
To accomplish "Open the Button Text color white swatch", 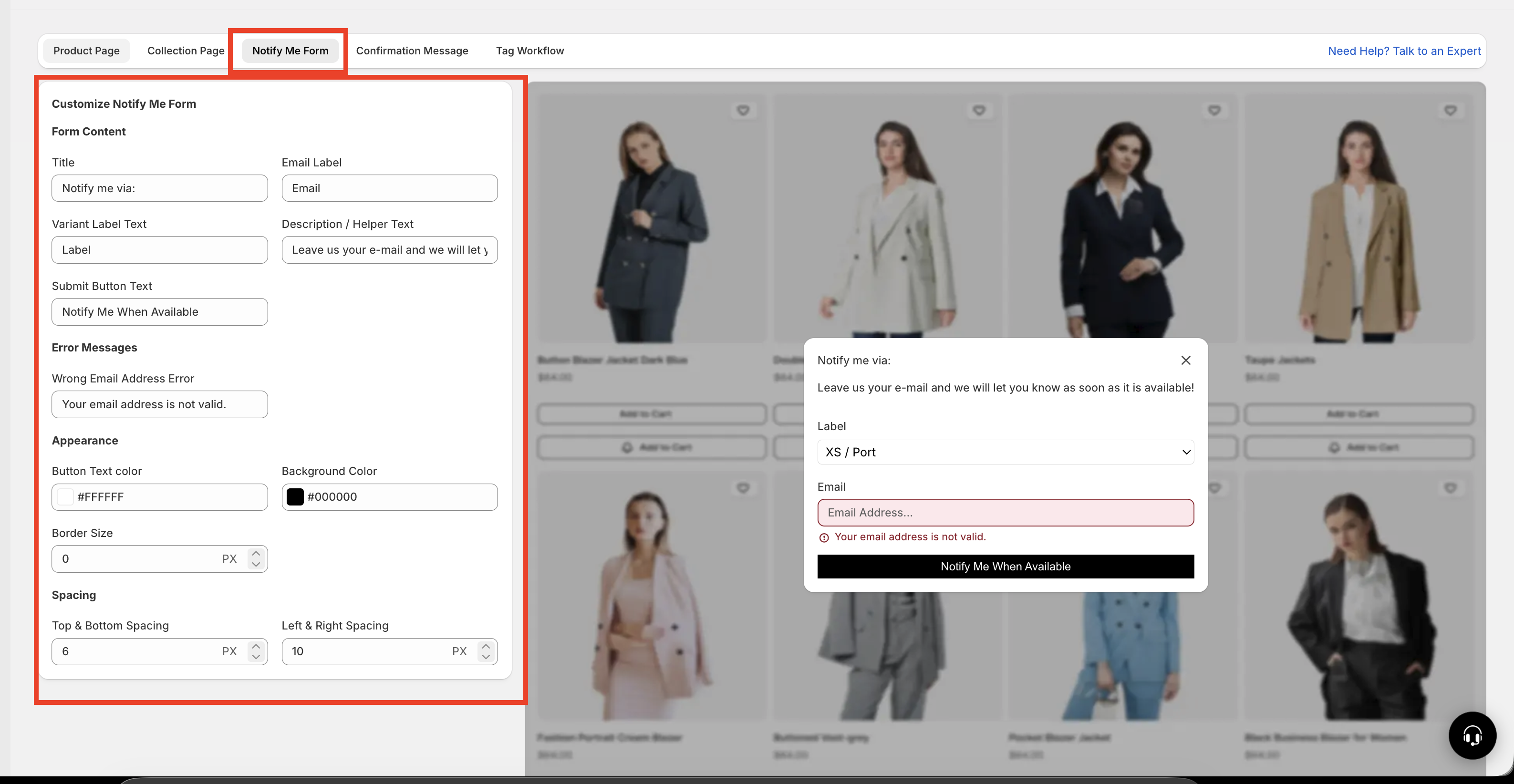I will point(65,496).
